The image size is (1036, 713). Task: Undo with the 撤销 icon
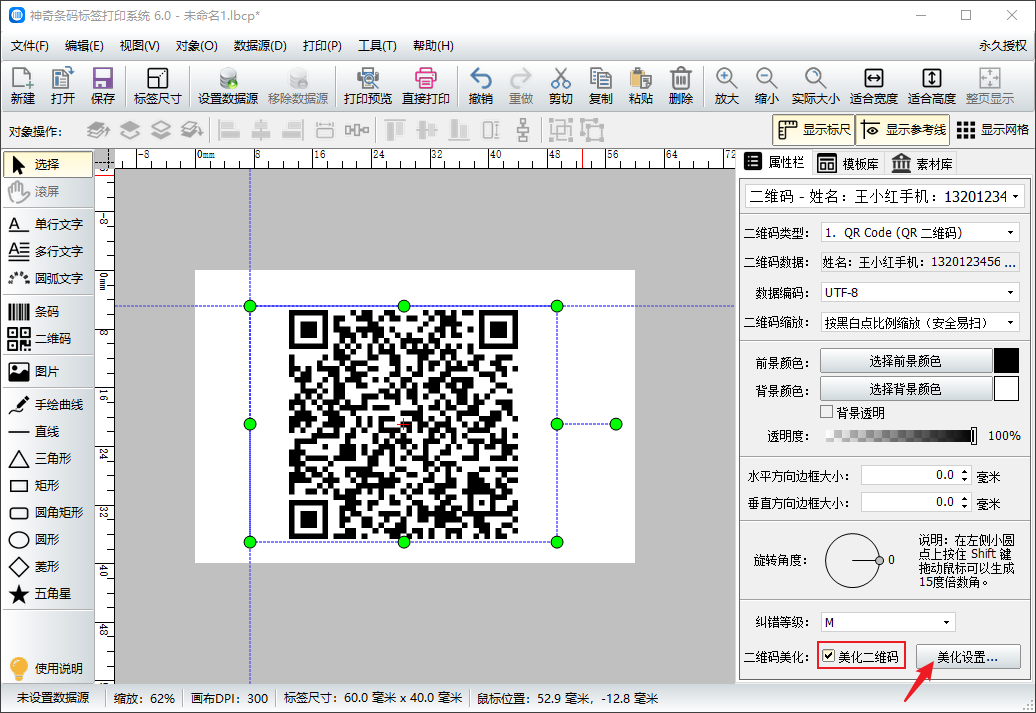(x=480, y=86)
